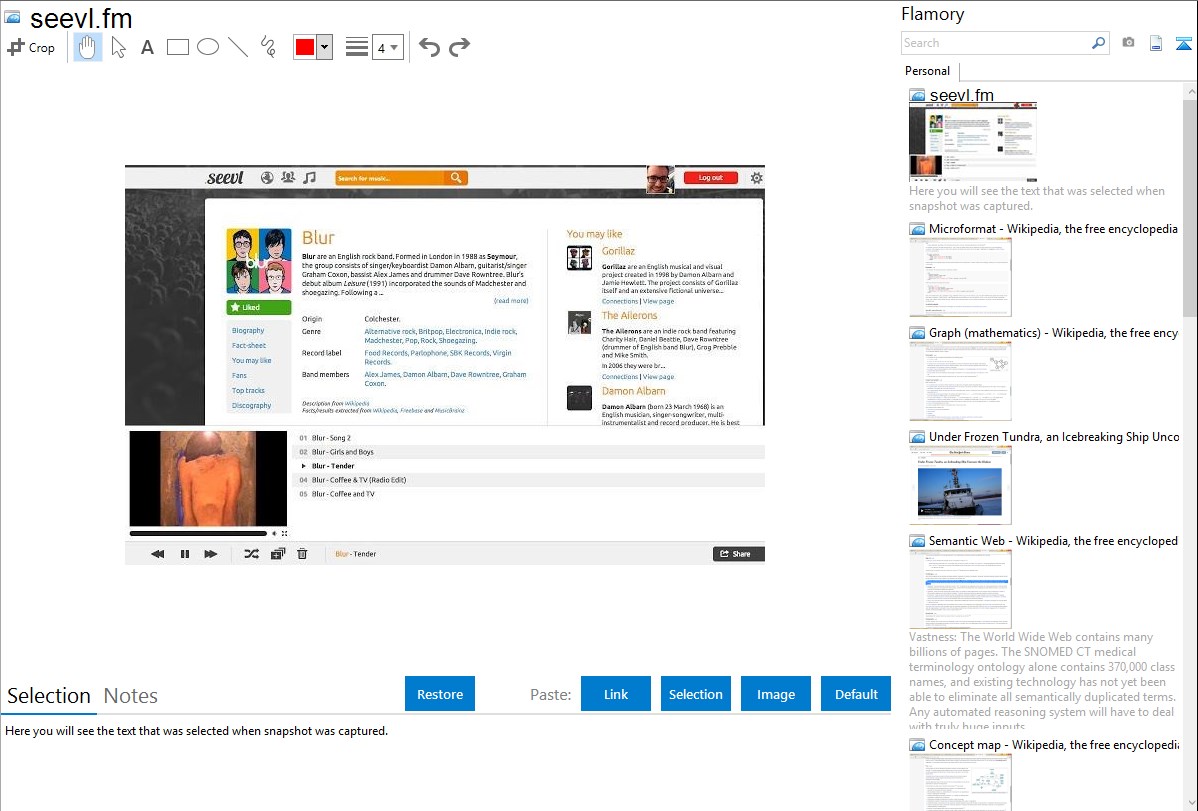The height and width of the screenshot is (811, 1198).
Task: Undo the last annotation
Action: [429, 47]
